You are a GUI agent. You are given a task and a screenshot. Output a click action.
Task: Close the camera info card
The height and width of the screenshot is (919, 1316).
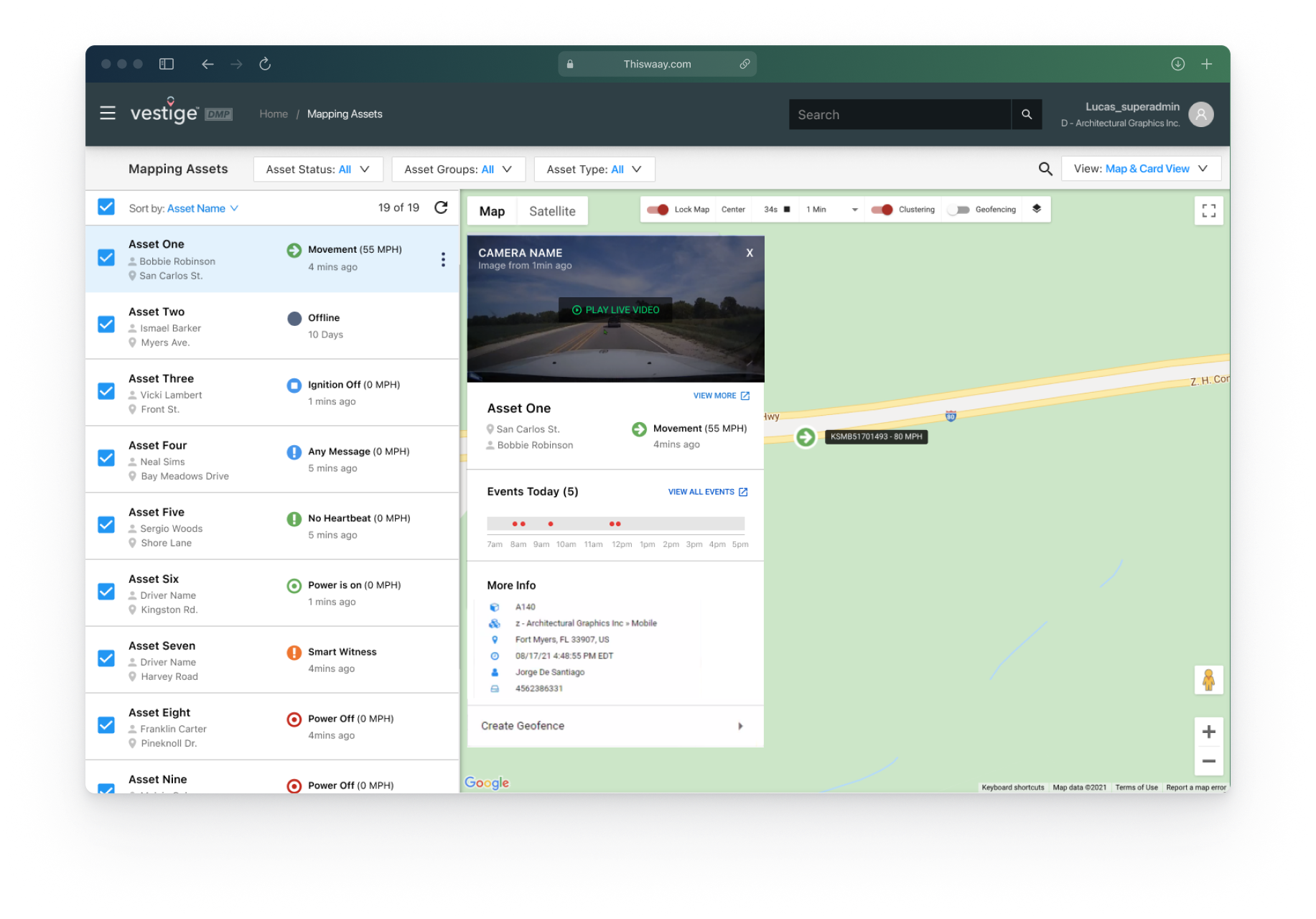coord(749,253)
